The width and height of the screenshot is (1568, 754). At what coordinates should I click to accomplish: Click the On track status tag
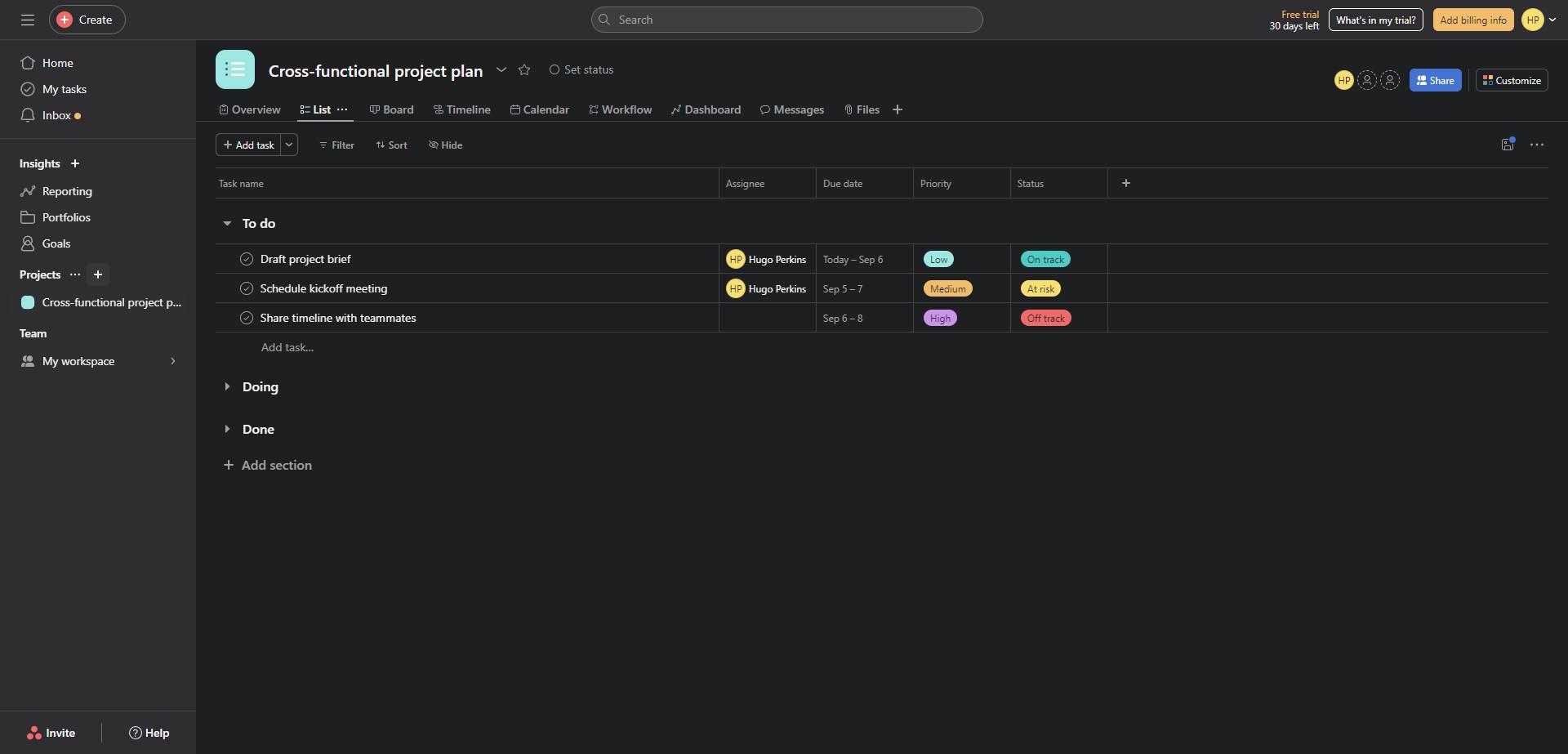click(1046, 259)
